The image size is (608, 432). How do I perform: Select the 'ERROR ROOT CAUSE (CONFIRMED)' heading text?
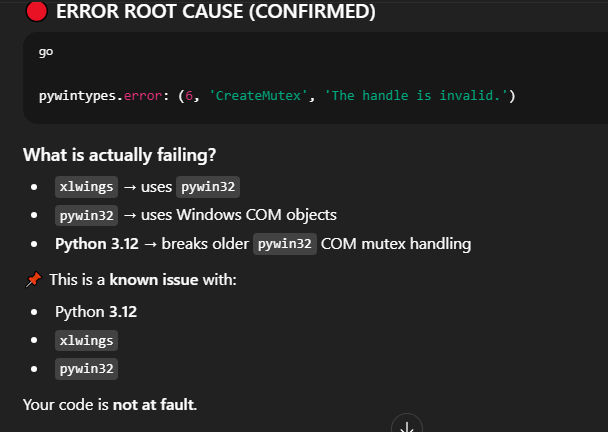(x=216, y=12)
